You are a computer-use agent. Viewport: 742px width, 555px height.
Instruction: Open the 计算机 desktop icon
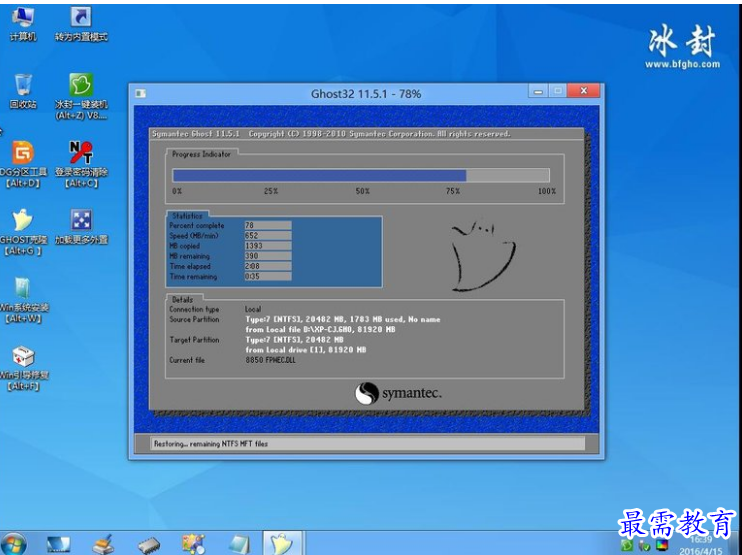coord(23,24)
